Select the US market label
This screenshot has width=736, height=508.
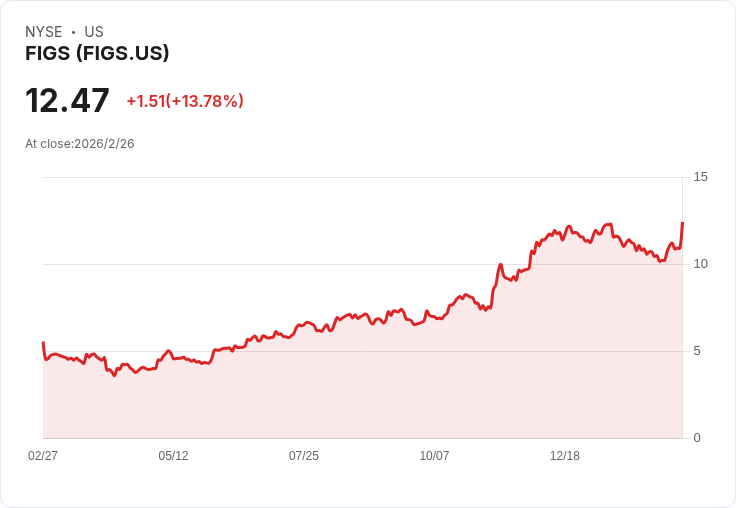[94, 32]
